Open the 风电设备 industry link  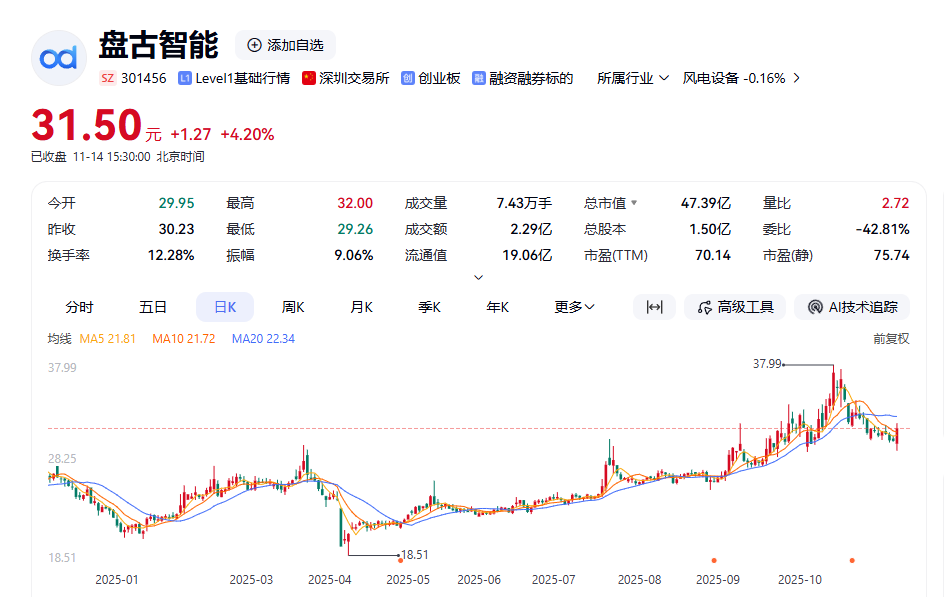(711, 78)
